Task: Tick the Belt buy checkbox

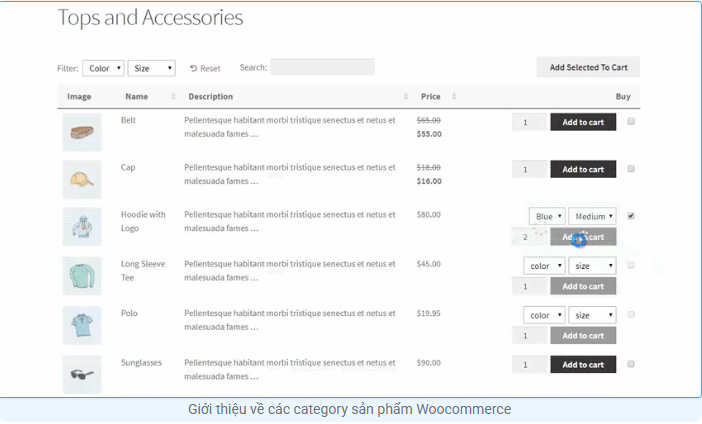Action: pos(631,121)
